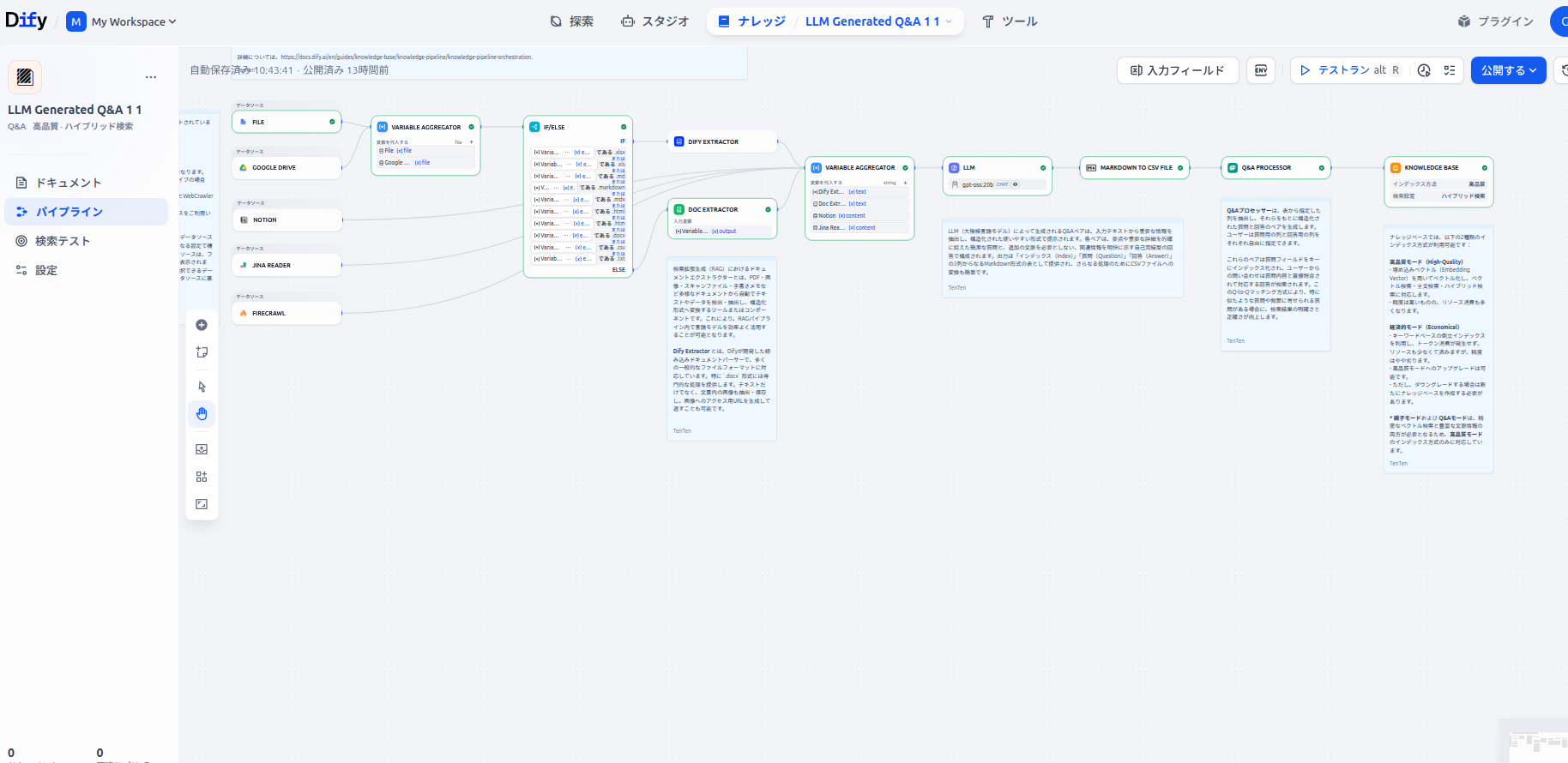This screenshot has height=763, width=1568.
Task: Click the knowledge base app icon thumbnail
Action: (25, 77)
